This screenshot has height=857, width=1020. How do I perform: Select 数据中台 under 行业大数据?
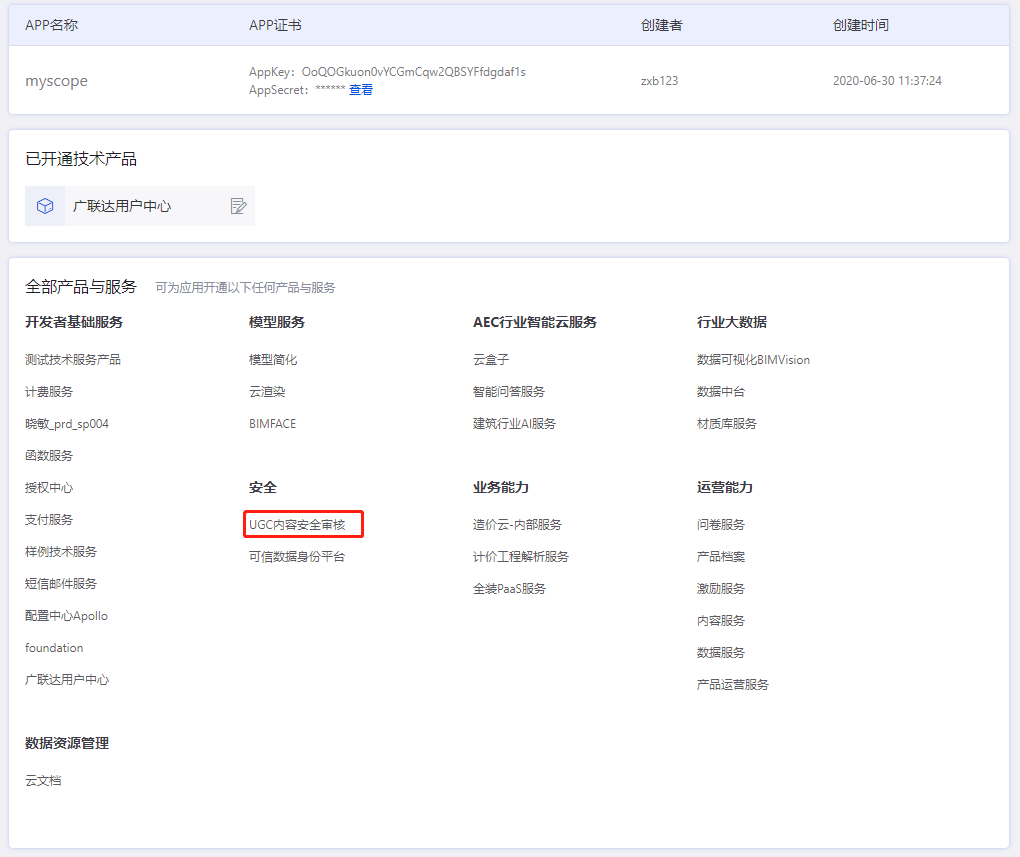721,391
